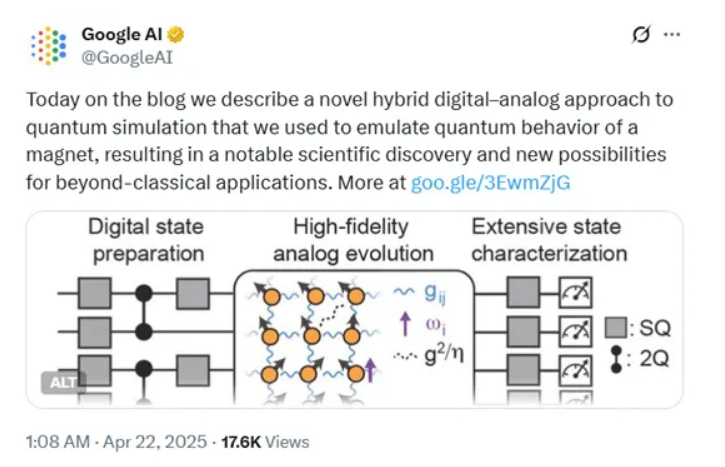Open the three-dot more options menu
Screen dimensions: 725x467
671,34
